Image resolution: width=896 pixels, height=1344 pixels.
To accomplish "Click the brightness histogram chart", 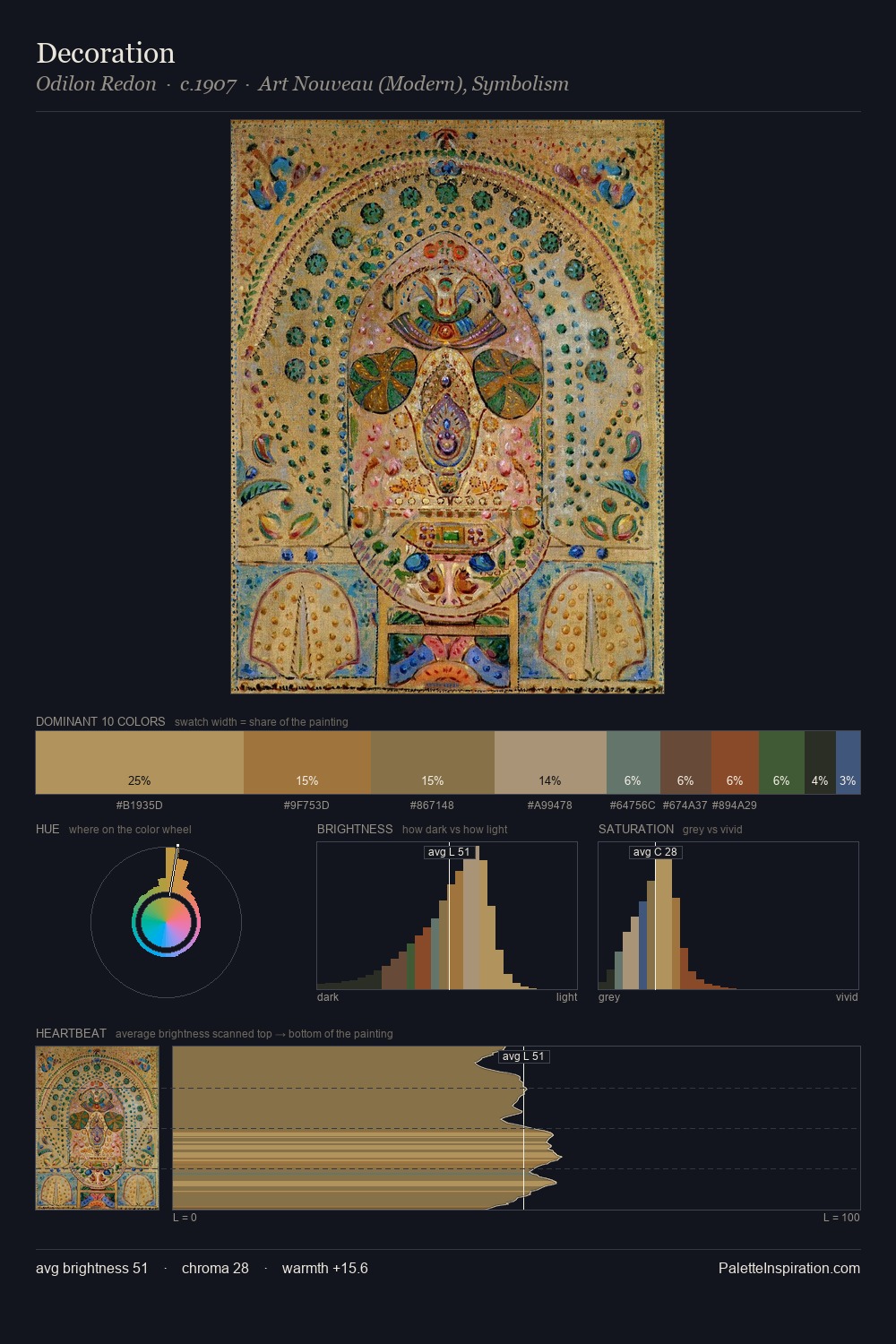I will (x=447, y=916).
